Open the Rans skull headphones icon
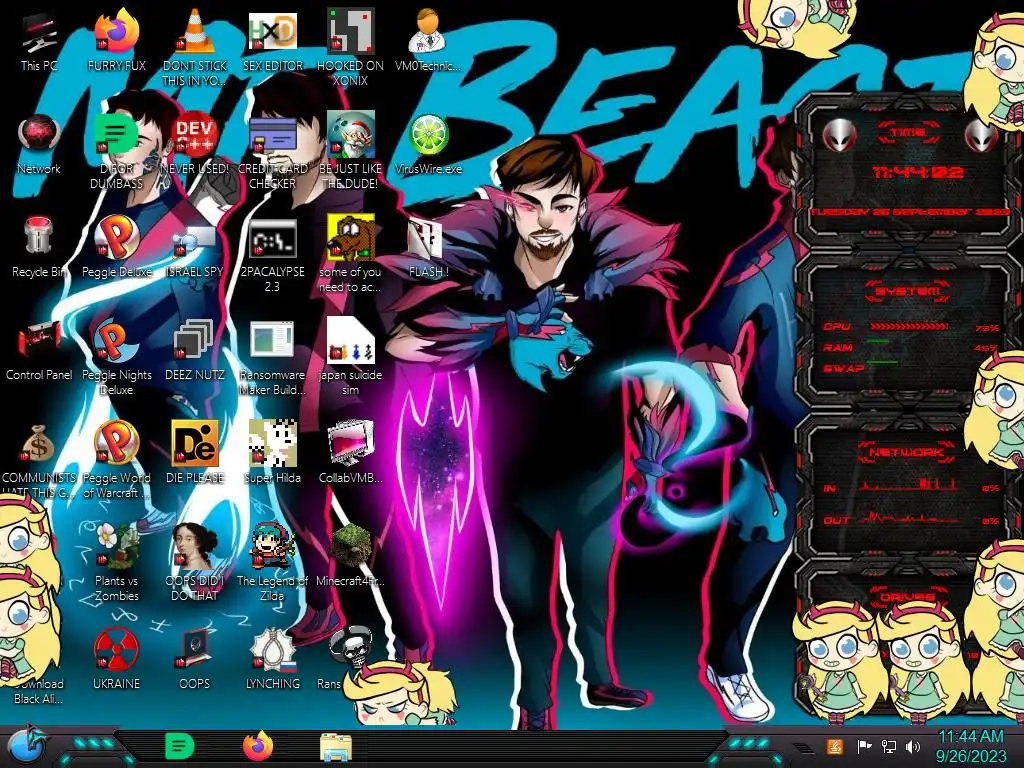Image resolution: width=1024 pixels, height=768 pixels. tap(351, 648)
